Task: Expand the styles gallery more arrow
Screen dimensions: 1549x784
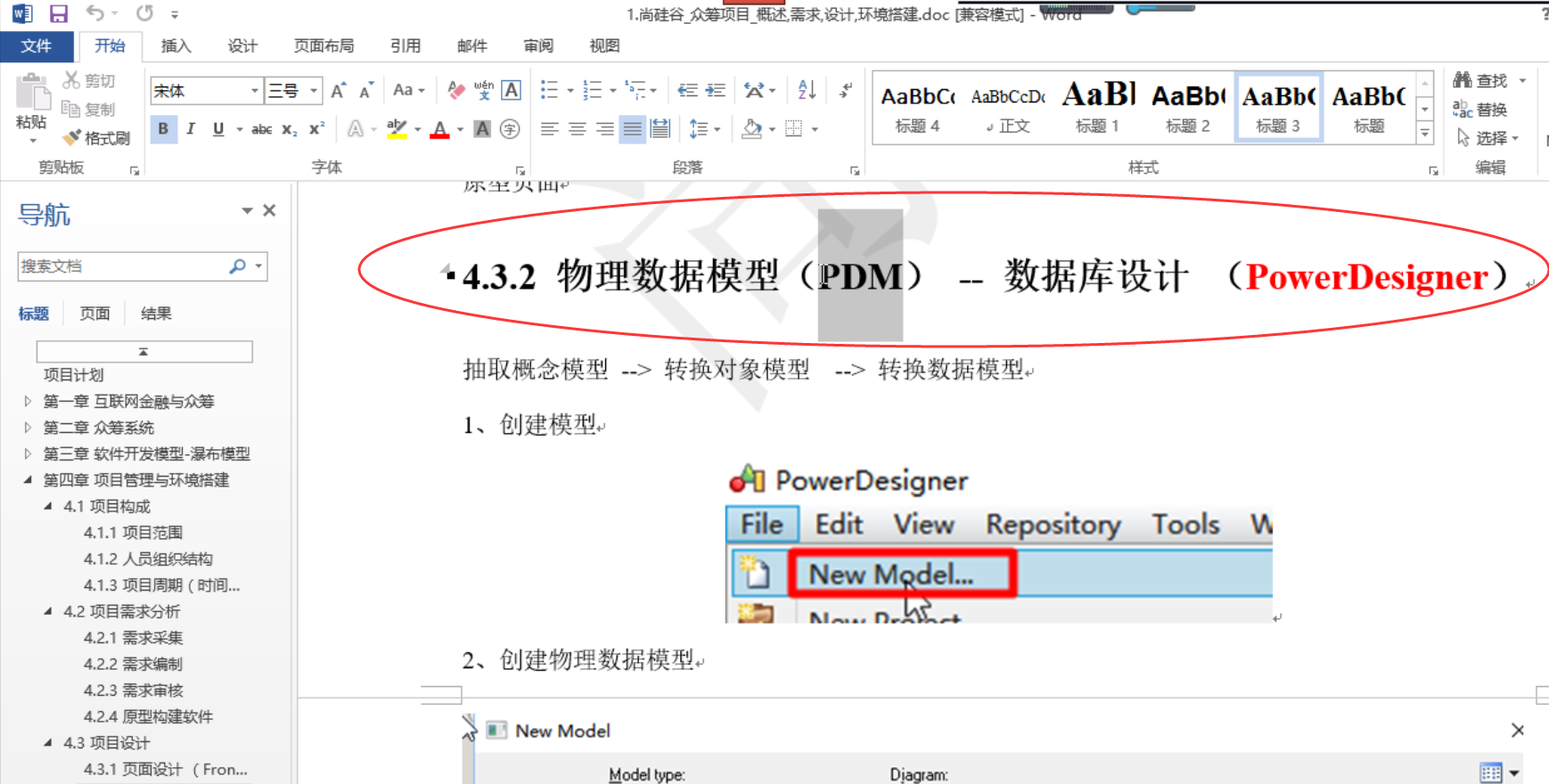Action: (1425, 134)
